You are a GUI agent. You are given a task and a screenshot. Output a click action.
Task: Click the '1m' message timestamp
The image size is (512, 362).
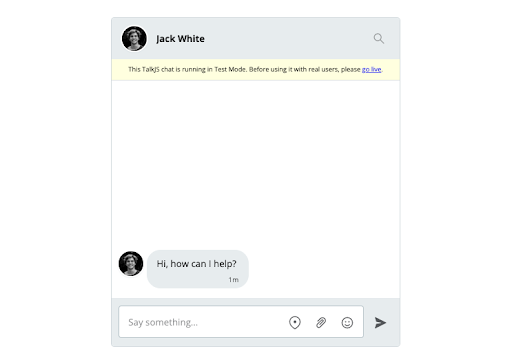pos(233,280)
